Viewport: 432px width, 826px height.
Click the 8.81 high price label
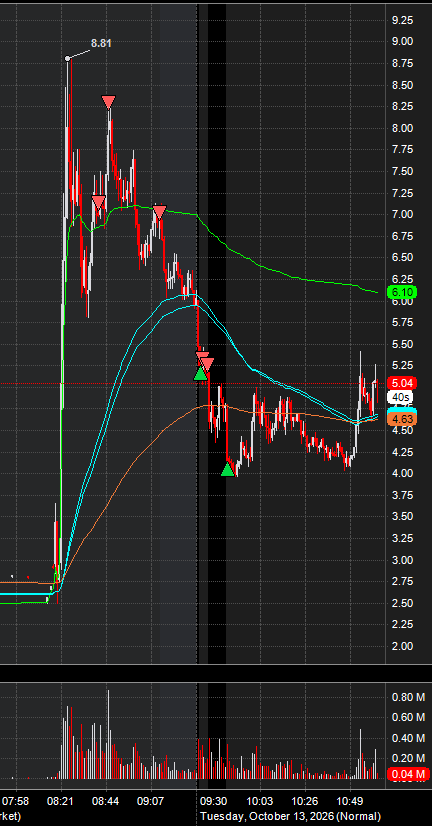pyautogui.click(x=101, y=44)
